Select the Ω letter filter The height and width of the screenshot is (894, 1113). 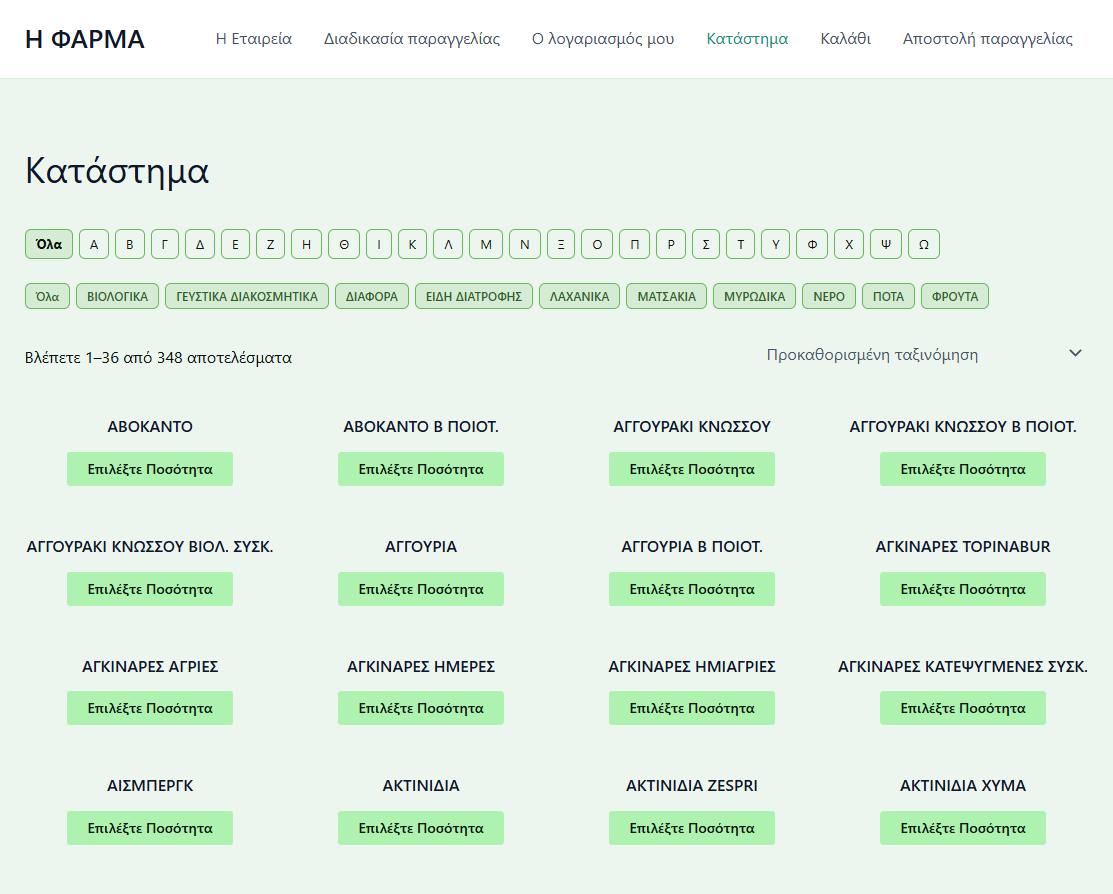[924, 244]
